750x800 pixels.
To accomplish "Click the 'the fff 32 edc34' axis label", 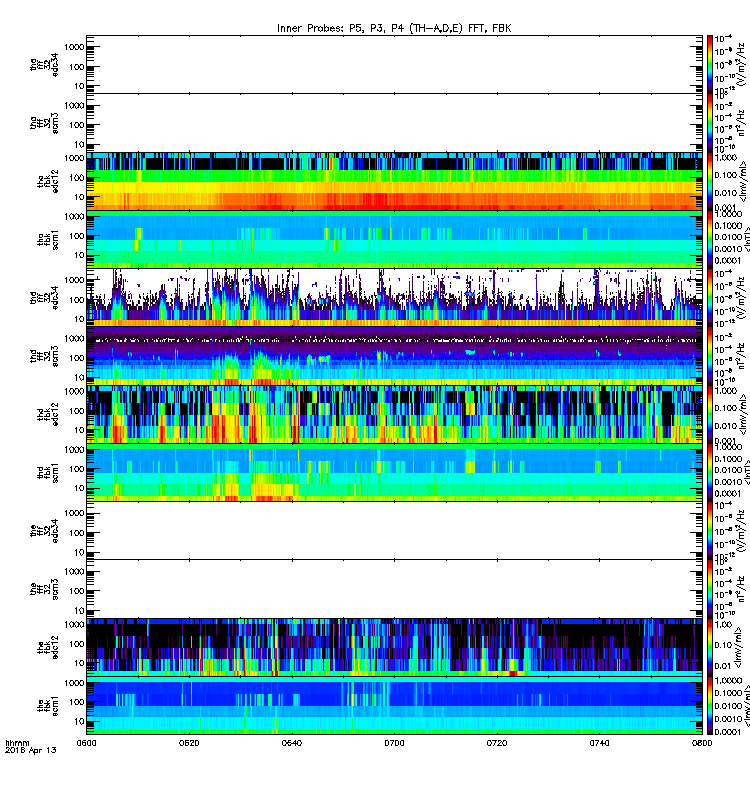I will [44, 531].
